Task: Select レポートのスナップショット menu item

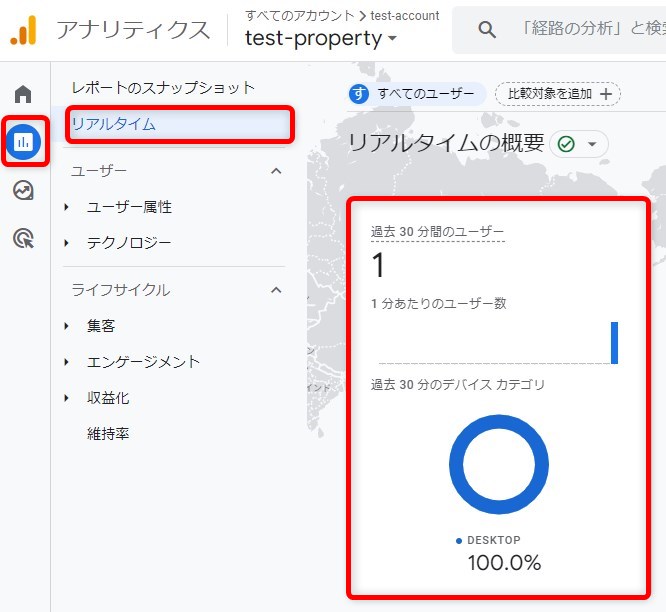Action: click(x=163, y=88)
